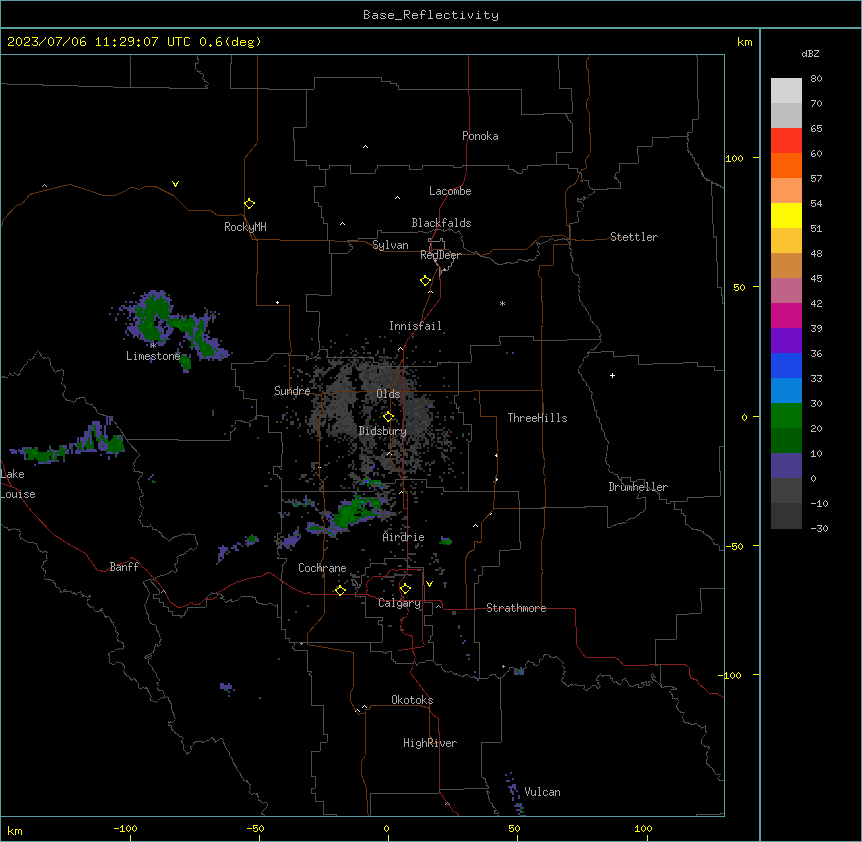The height and width of the screenshot is (842, 862).
Task: Click the yellow diamond marker south of Cochrane
Action: pos(340,590)
